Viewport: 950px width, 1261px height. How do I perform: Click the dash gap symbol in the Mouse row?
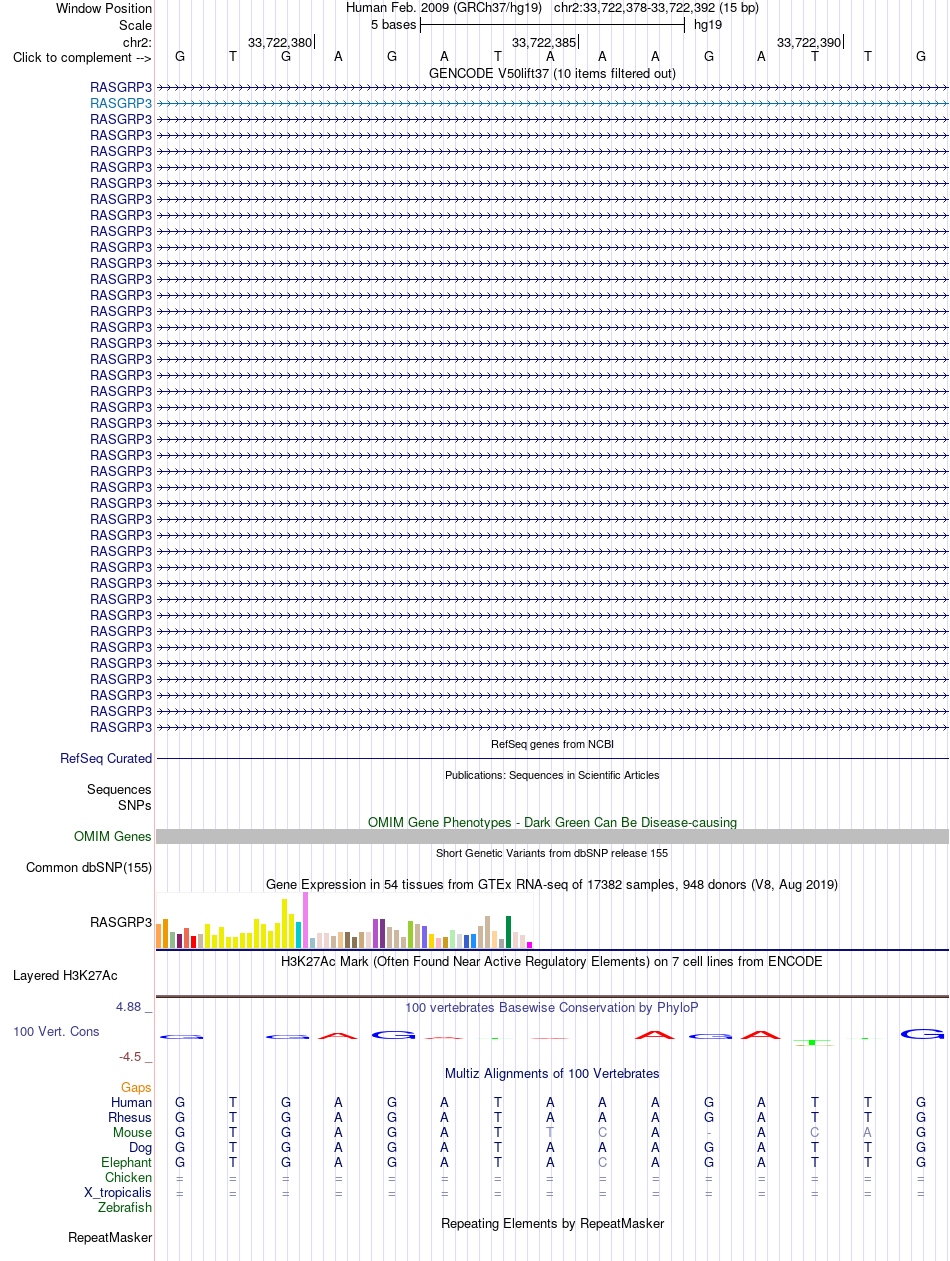tap(708, 1132)
